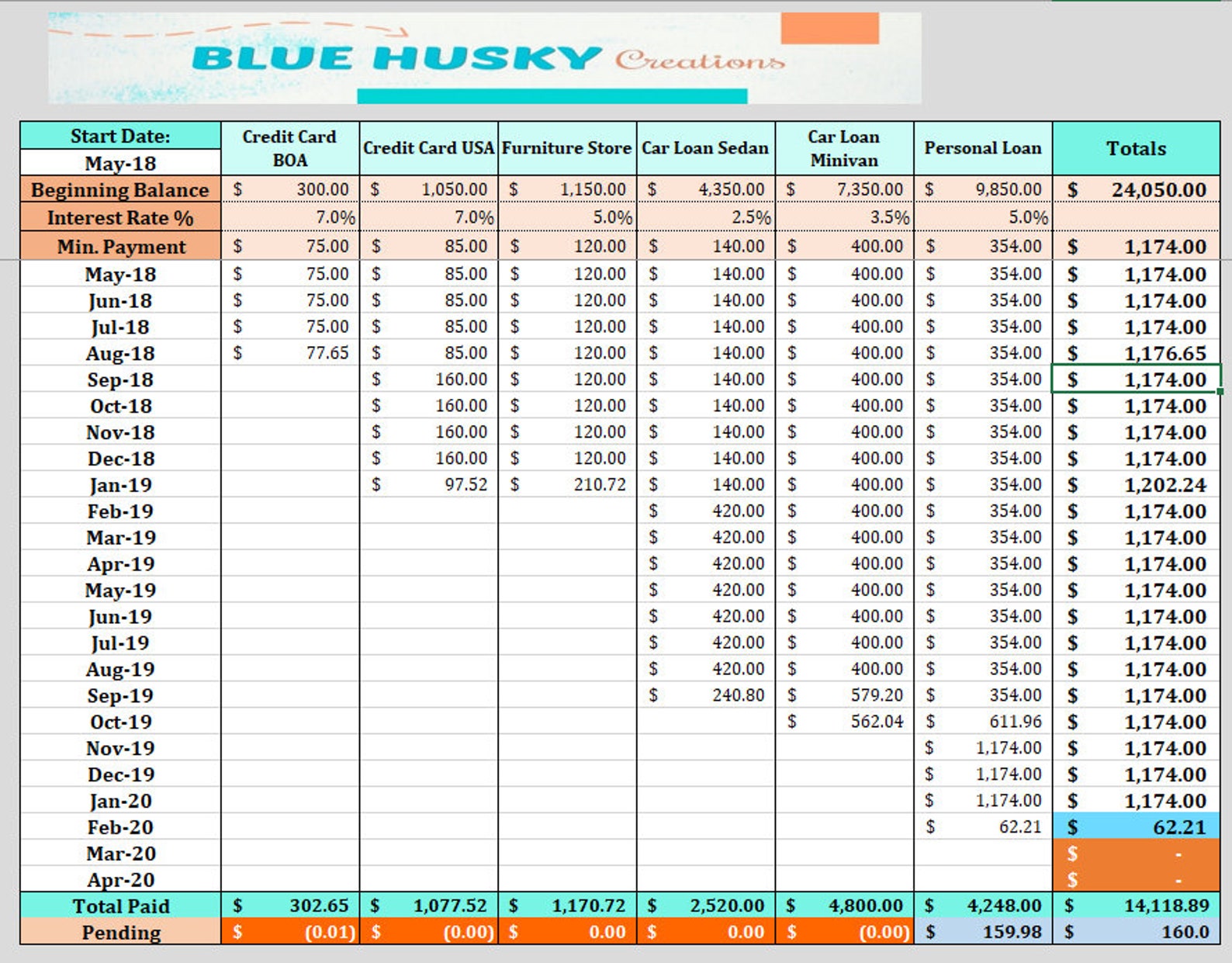Click the 1,176.65 total for Aug-18
The height and width of the screenshot is (963, 1232).
coord(1136,353)
